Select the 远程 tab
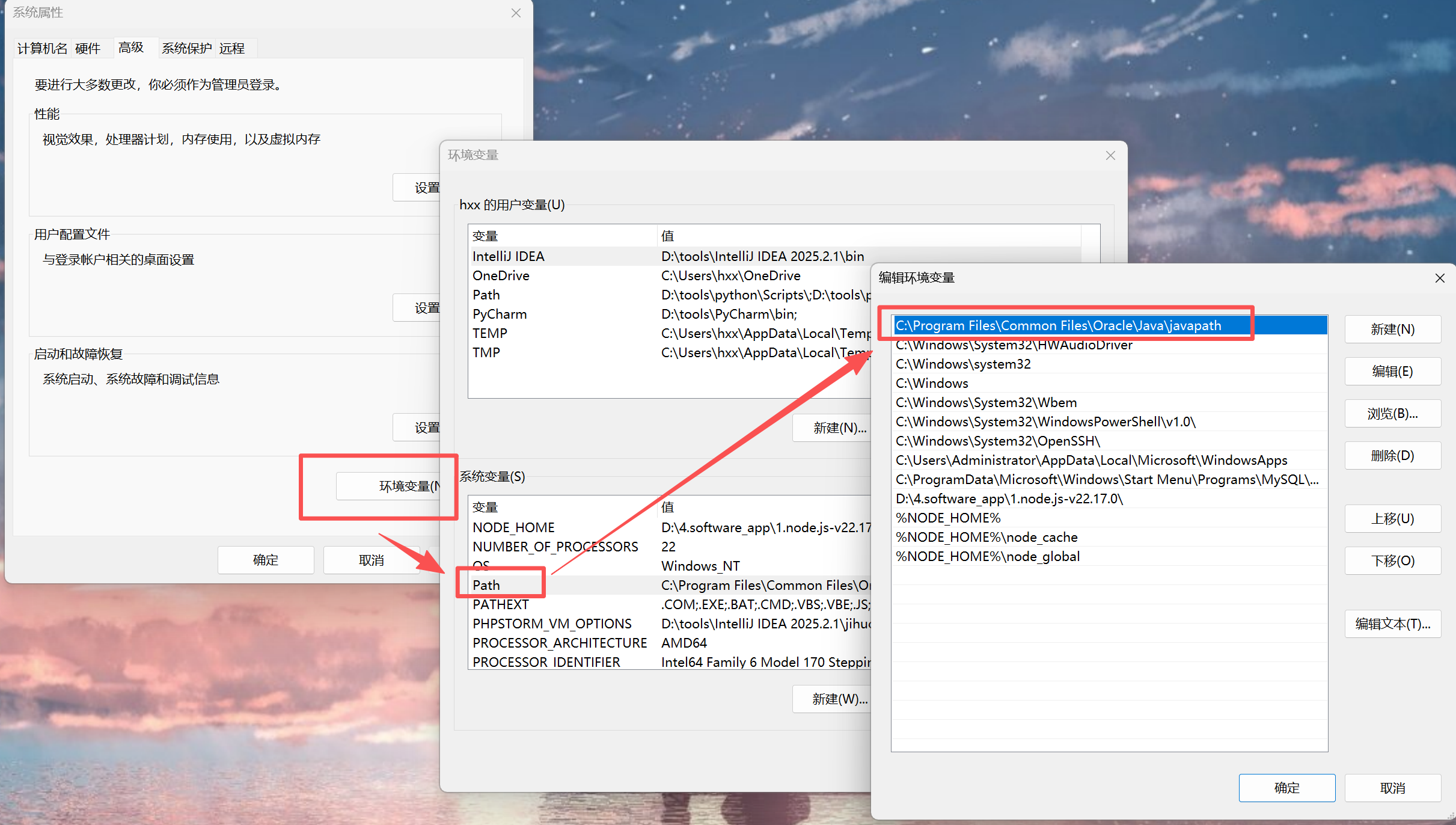Viewport: 1456px width, 825px height. (x=232, y=48)
